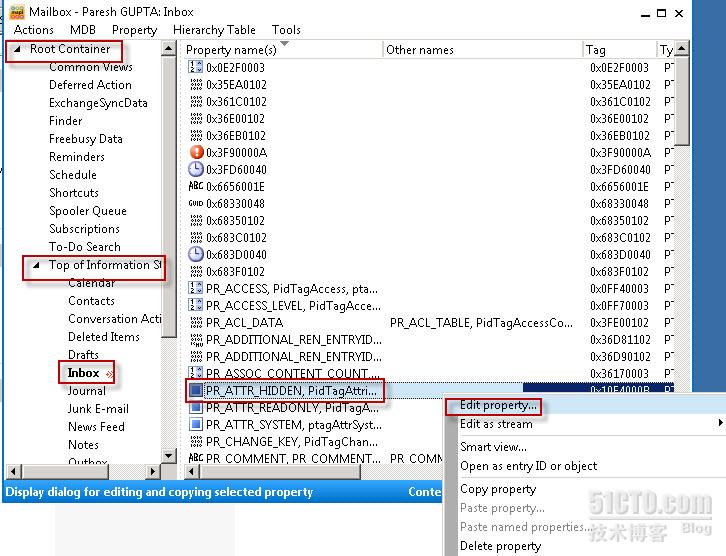Click the clock icon beside 0x683D0040

(196, 254)
